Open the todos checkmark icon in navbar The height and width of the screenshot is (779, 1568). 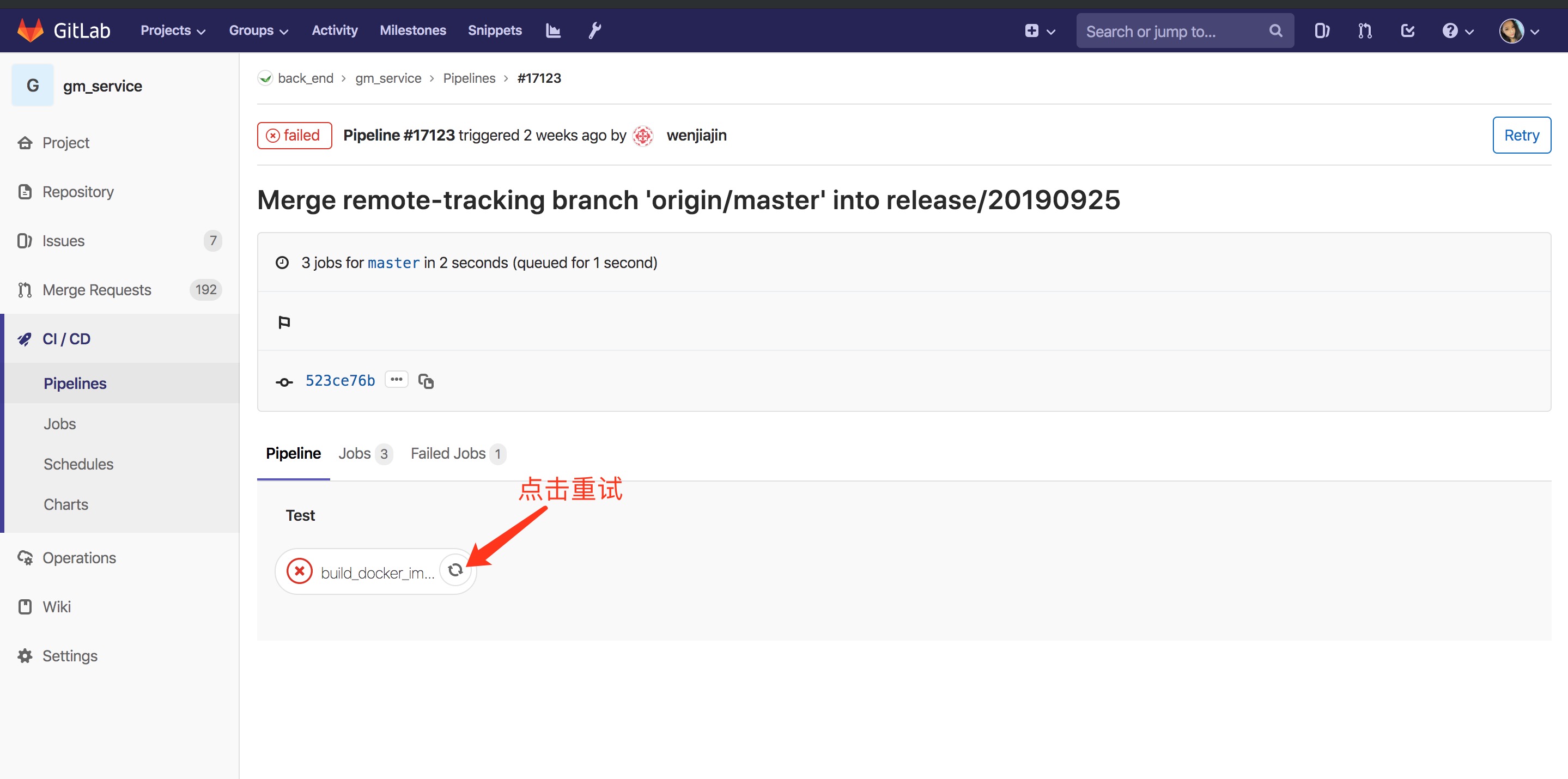coord(1407,31)
